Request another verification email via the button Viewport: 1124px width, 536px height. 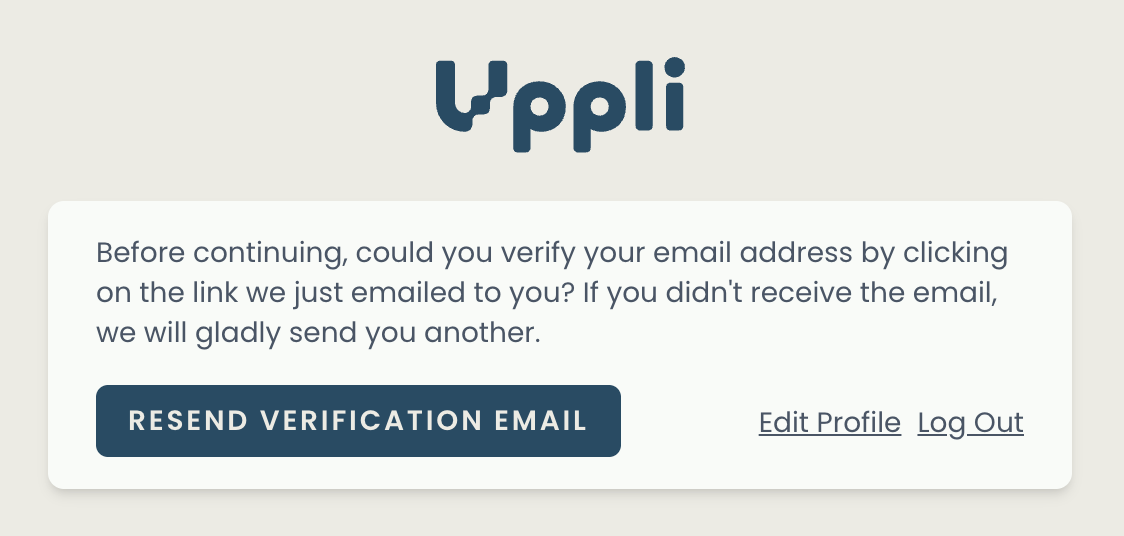pos(358,421)
